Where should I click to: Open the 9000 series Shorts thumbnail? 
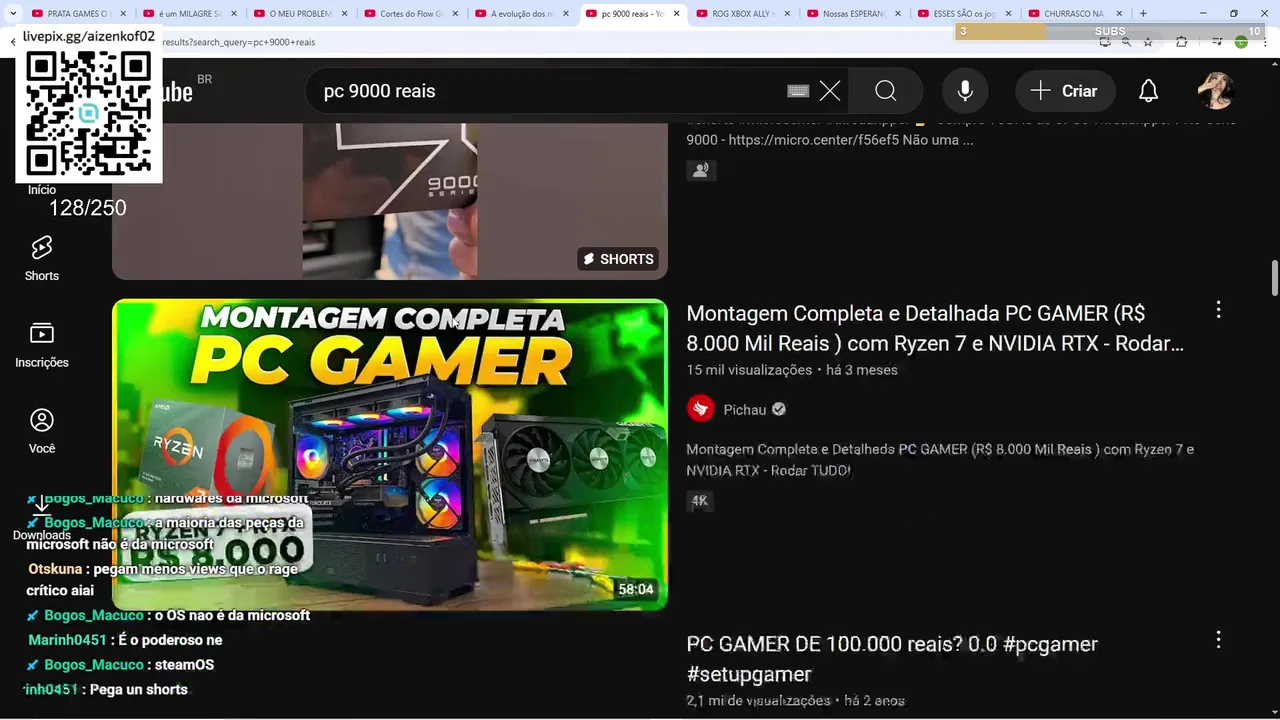[x=390, y=200]
